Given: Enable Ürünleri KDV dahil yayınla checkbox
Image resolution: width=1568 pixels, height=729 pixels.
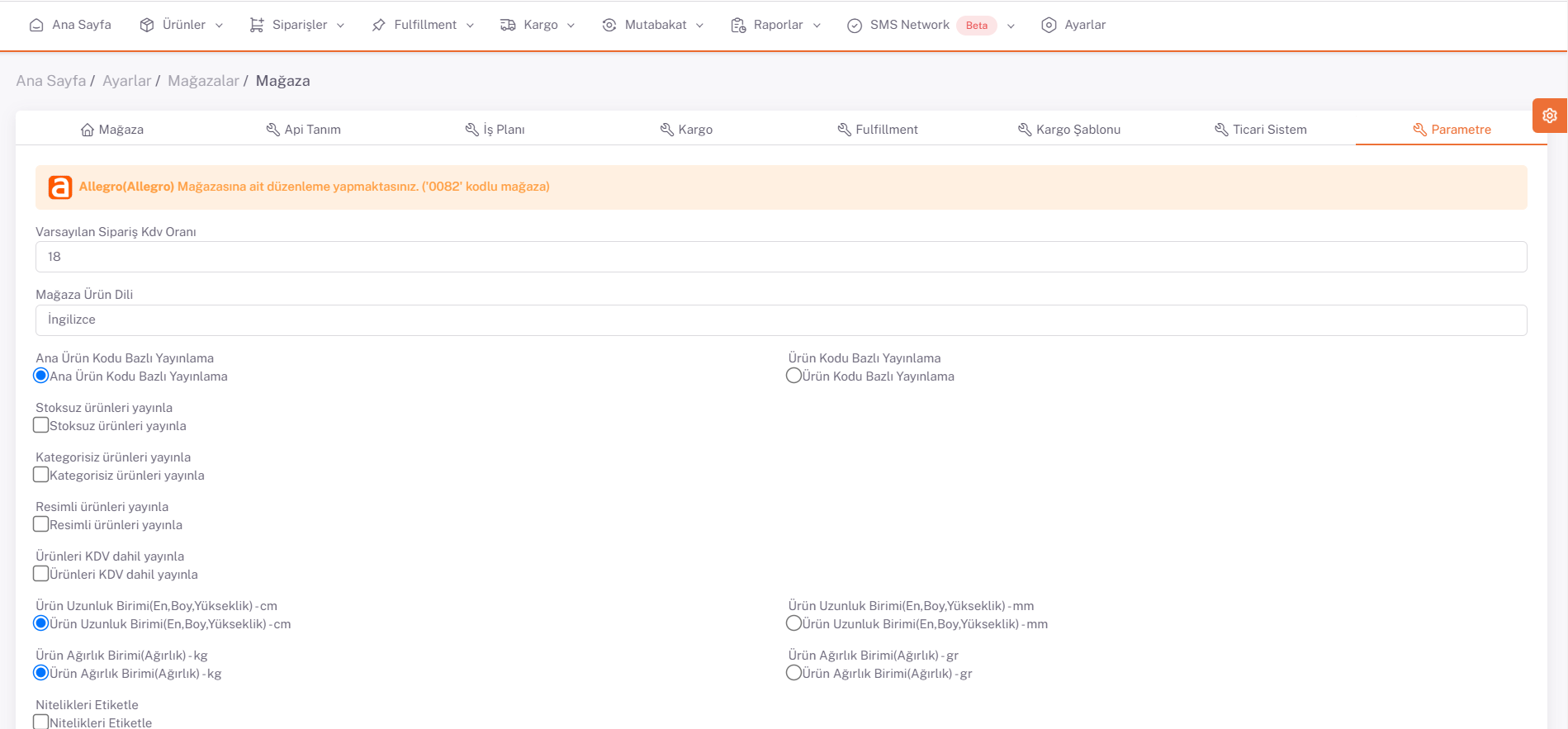Looking at the screenshot, I should click(x=40, y=574).
